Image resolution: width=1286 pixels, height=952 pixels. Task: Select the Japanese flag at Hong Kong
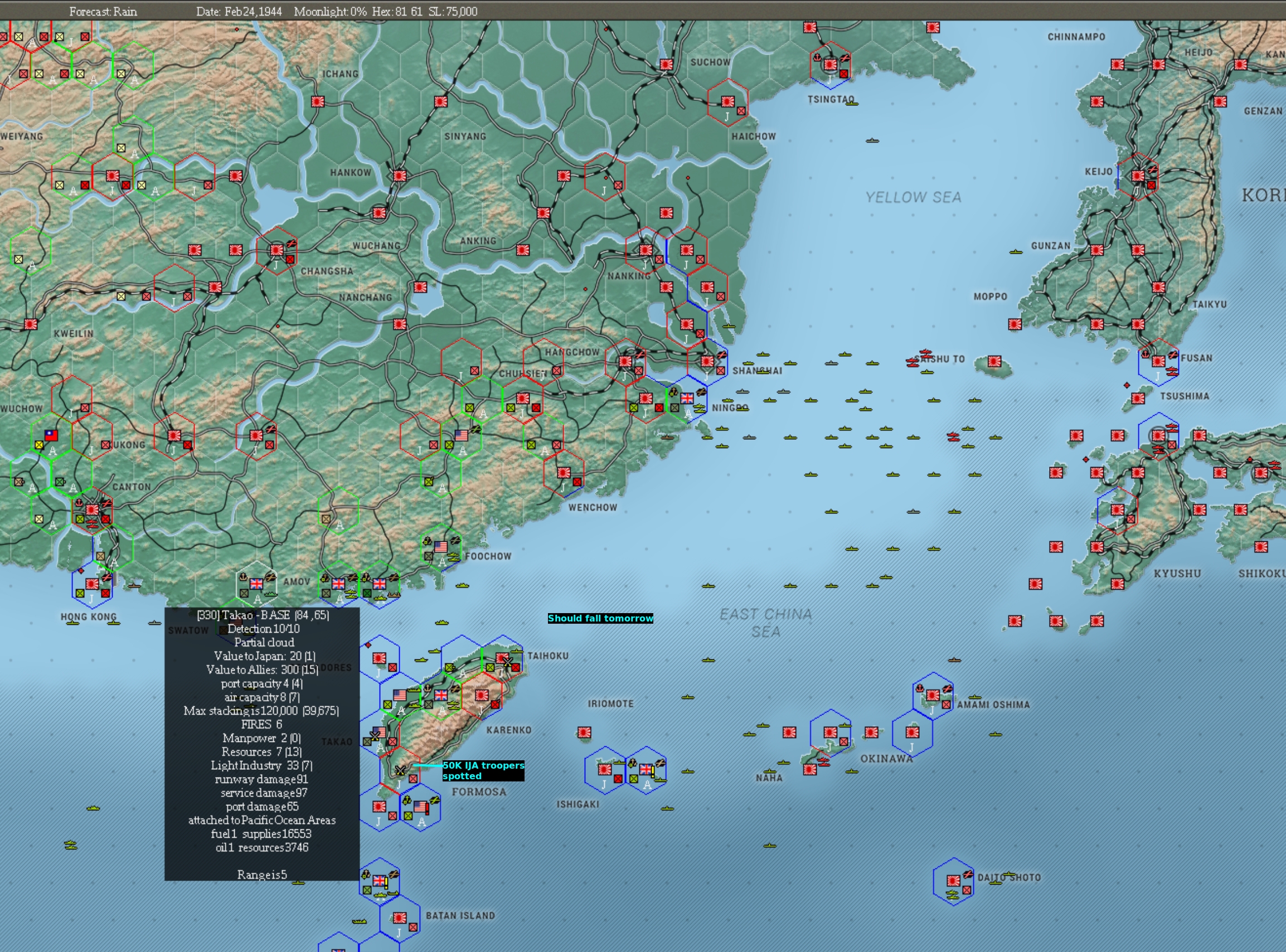[x=92, y=583]
